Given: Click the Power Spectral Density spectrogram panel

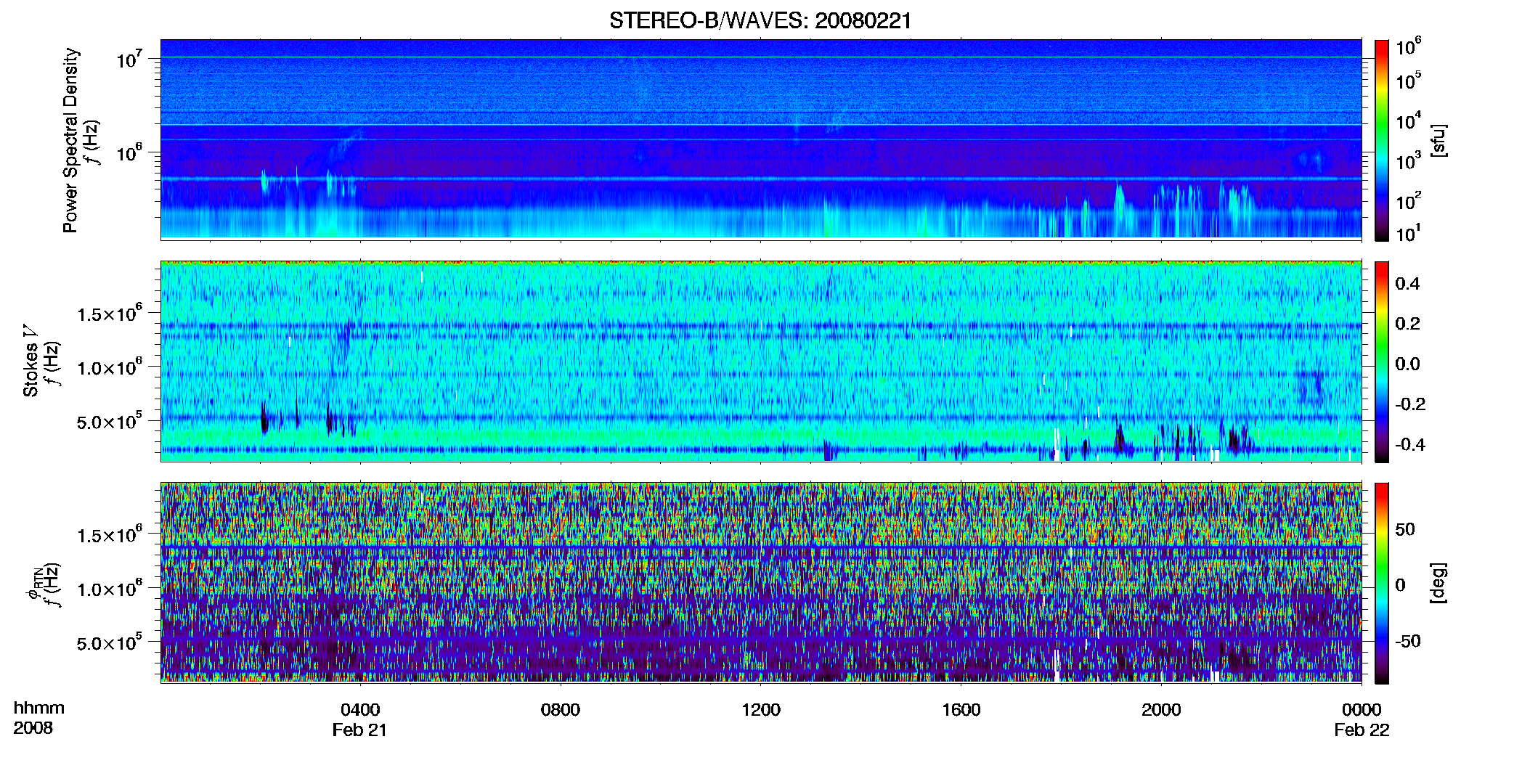Looking at the screenshot, I should click(x=761, y=139).
